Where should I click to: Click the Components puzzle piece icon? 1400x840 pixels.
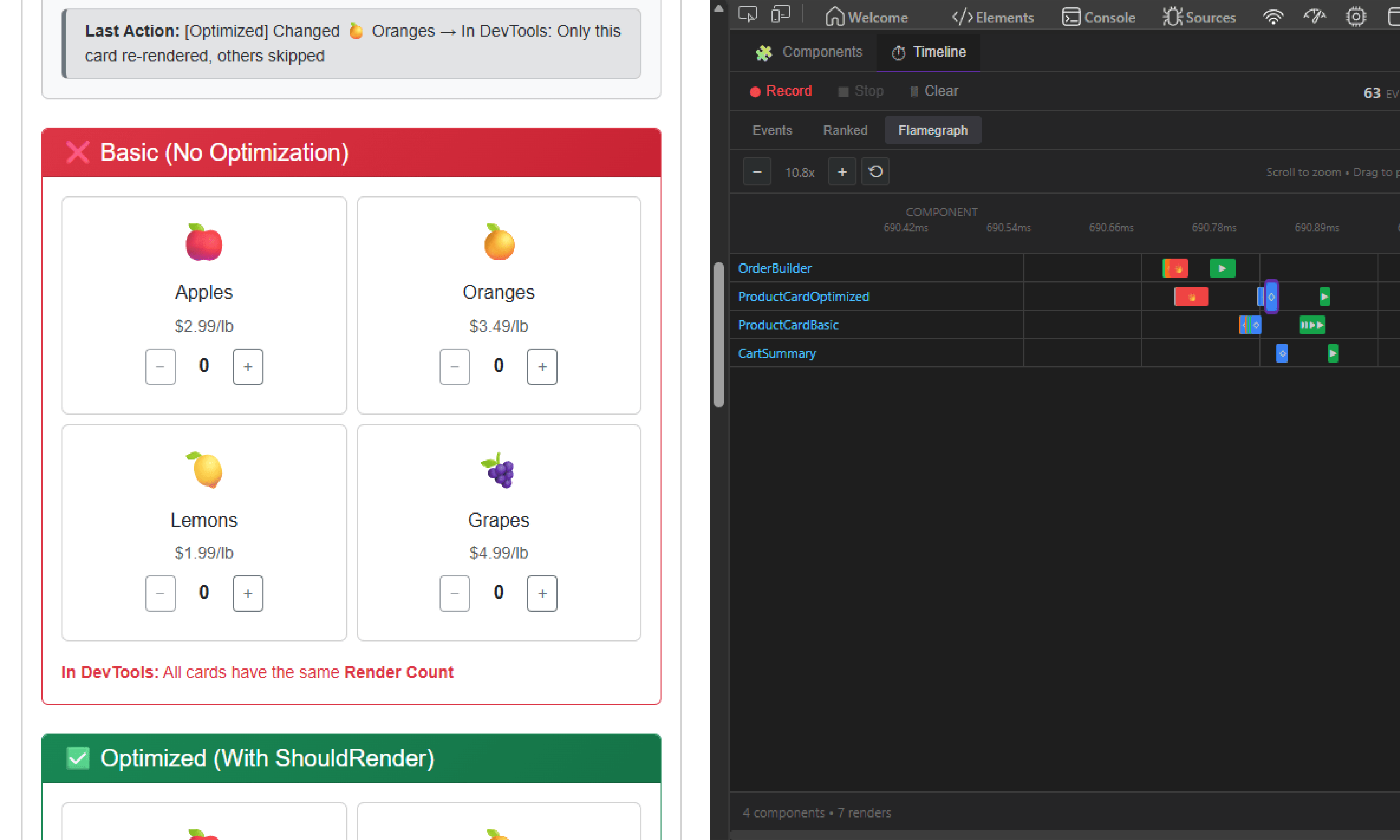point(764,52)
